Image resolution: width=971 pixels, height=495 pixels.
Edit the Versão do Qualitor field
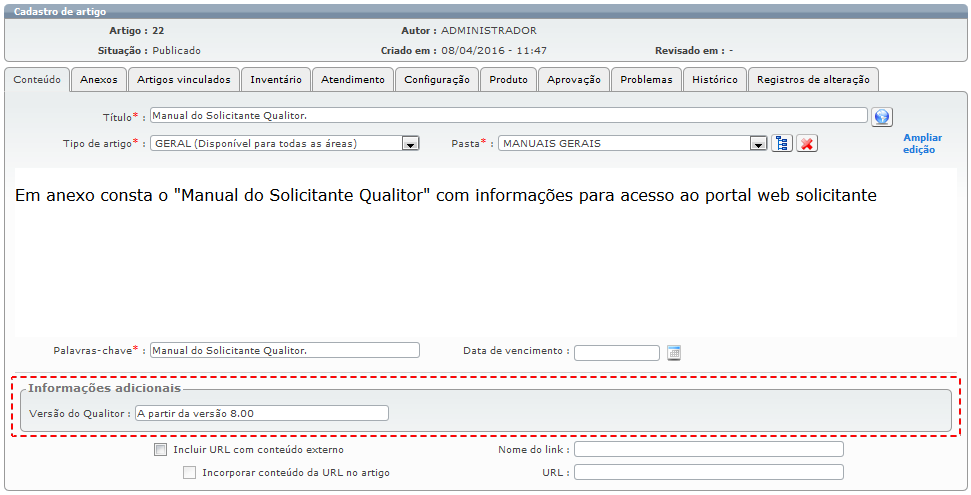[262, 413]
